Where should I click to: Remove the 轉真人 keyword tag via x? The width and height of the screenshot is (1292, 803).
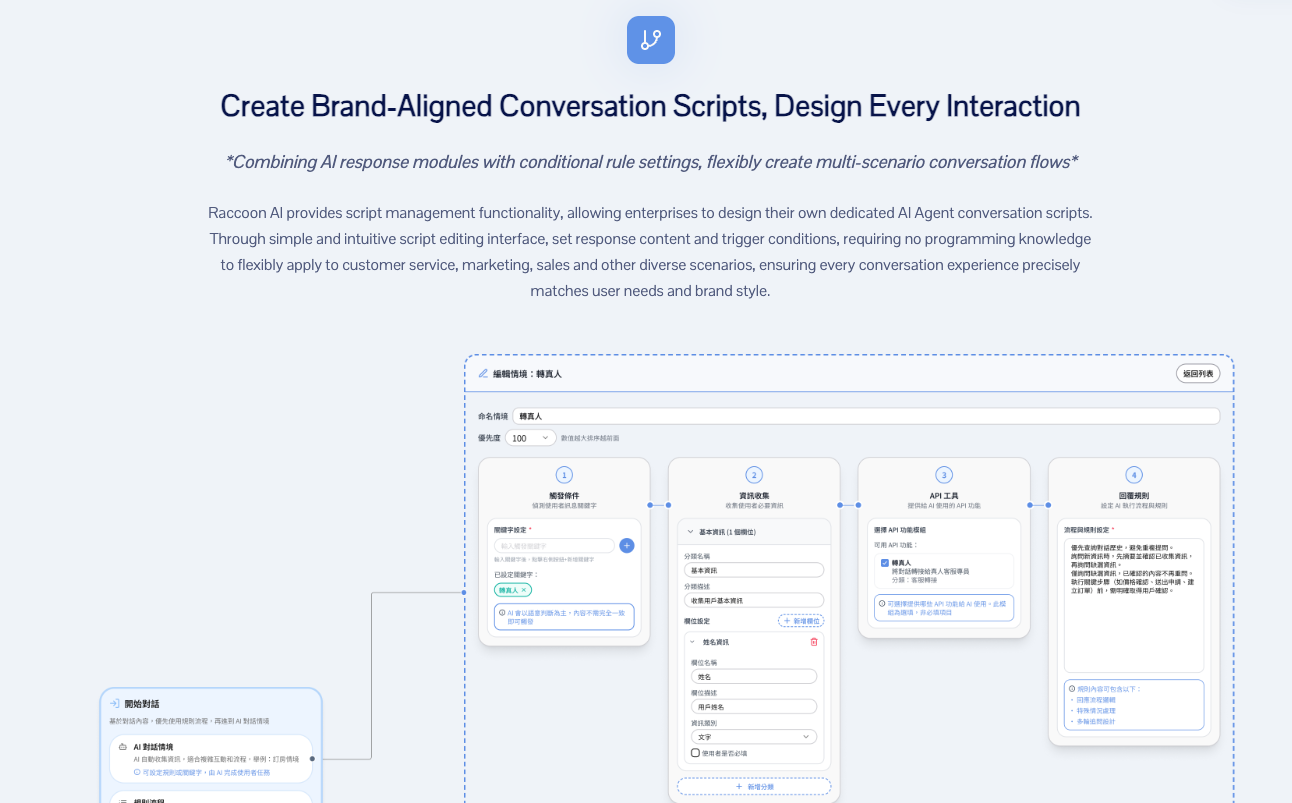[525, 590]
